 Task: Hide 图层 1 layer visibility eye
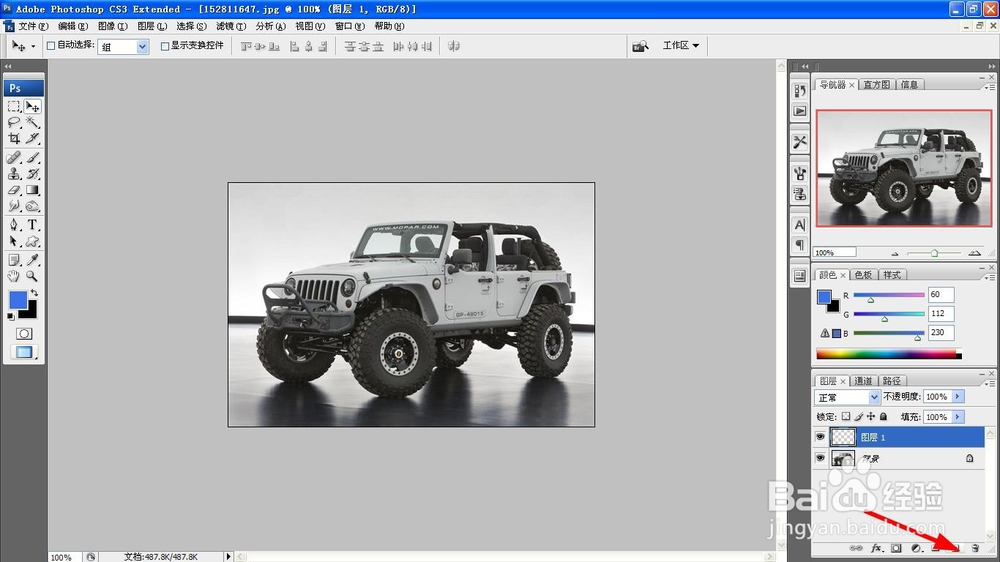pyautogui.click(x=820, y=437)
